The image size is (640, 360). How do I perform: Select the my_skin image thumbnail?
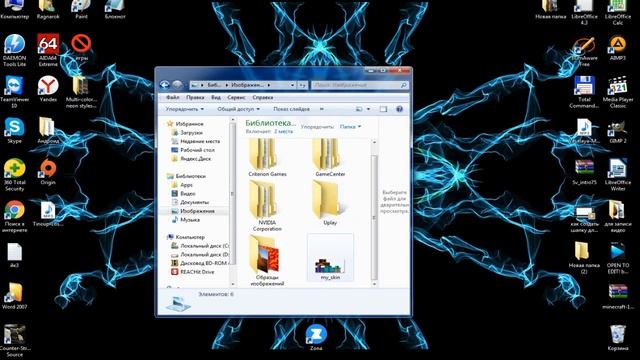(330, 258)
